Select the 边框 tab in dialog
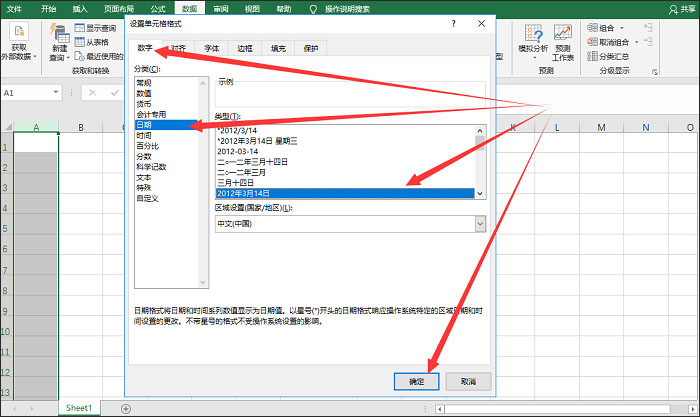Screen dimensions: 700x417 (x=245, y=48)
